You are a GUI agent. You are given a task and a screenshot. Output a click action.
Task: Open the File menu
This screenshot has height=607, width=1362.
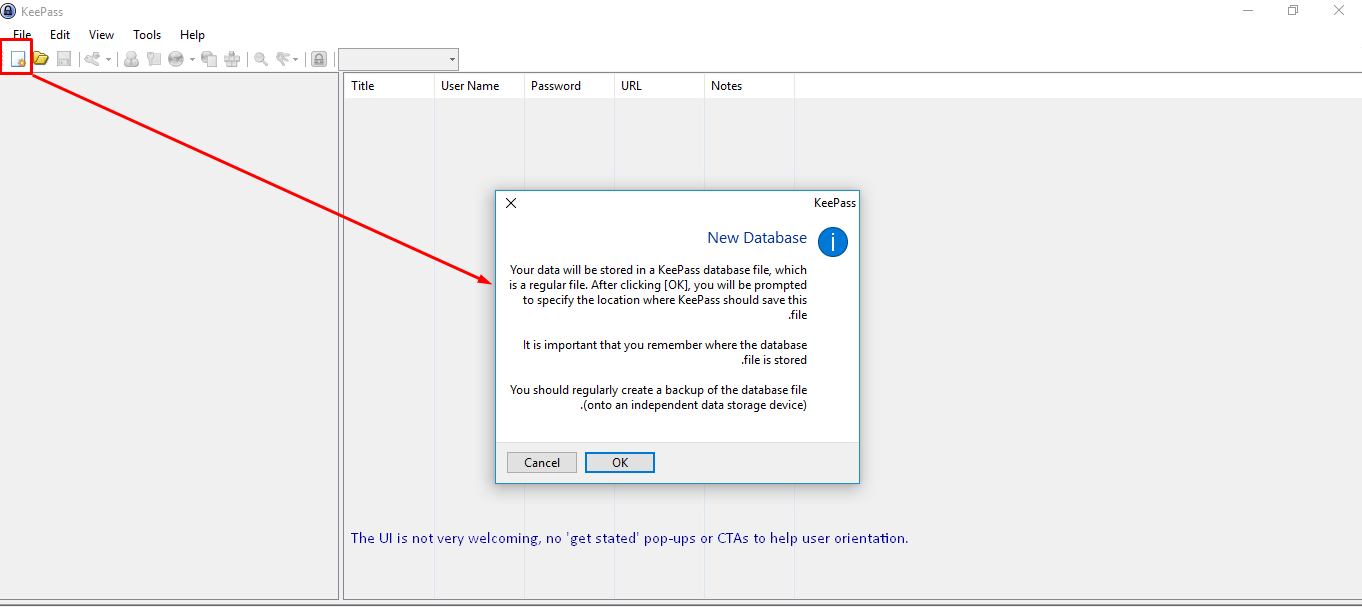[22, 35]
